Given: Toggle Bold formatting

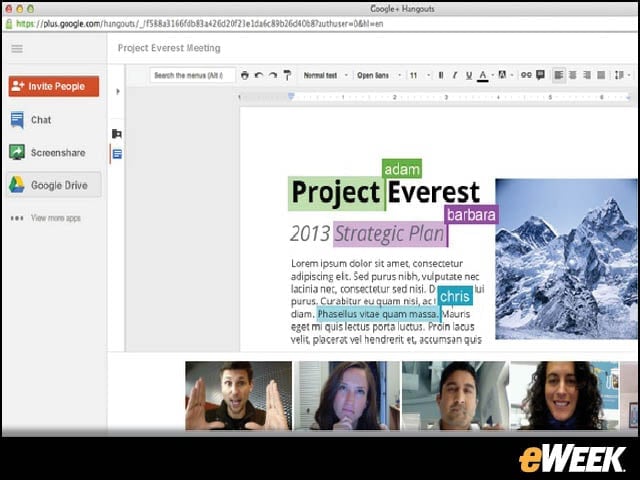Looking at the screenshot, I should (441, 75).
